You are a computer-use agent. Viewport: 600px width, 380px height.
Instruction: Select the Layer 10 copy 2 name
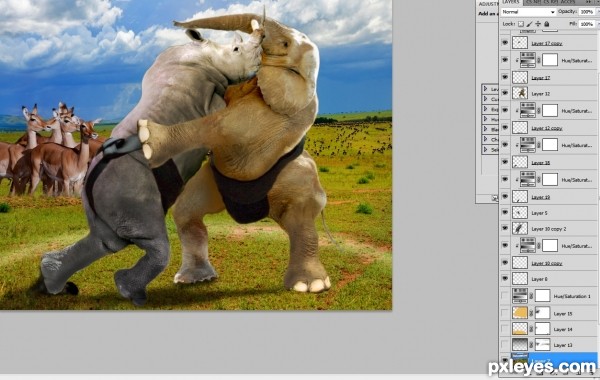coord(549,229)
